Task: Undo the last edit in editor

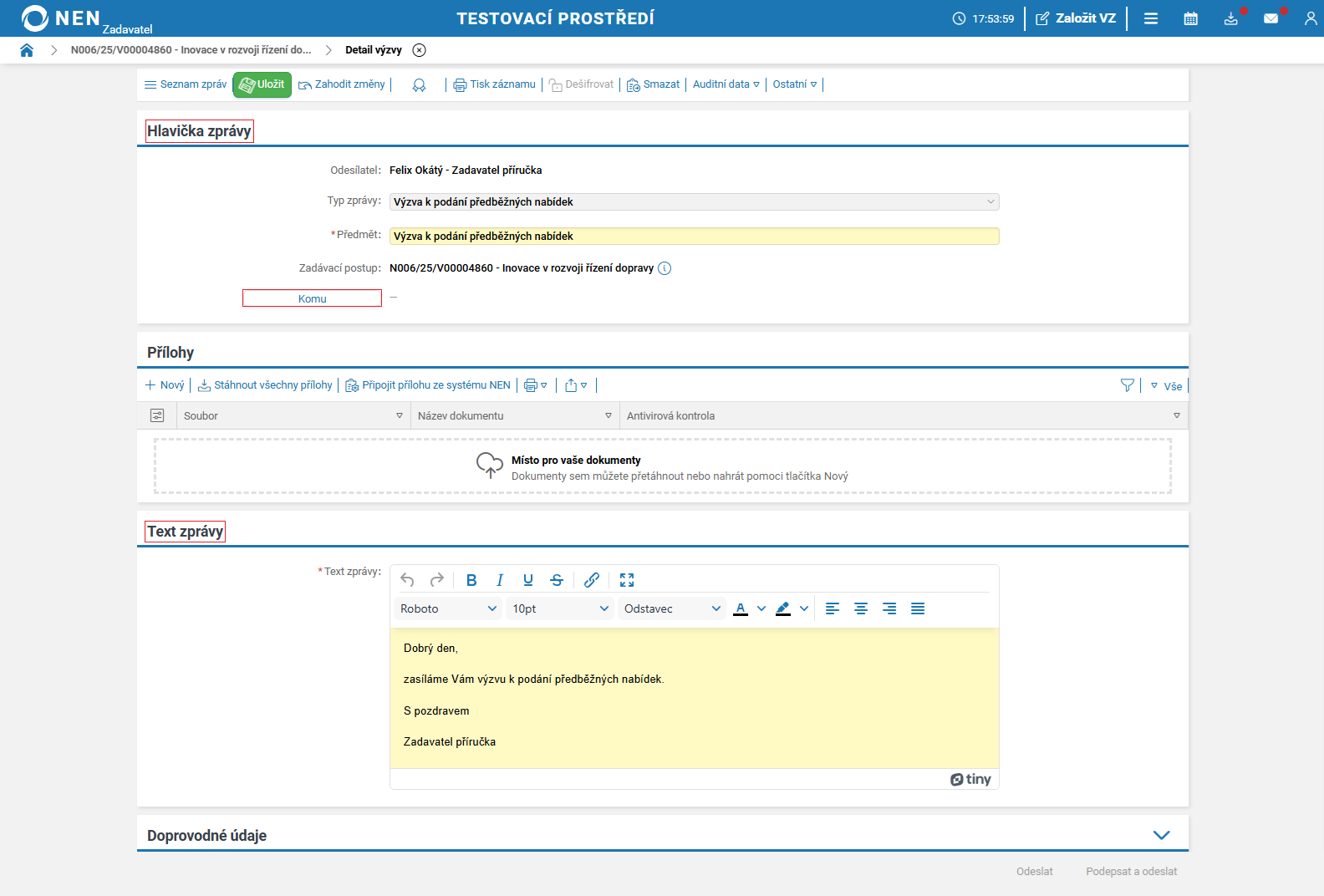Action: click(x=407, y=580)
